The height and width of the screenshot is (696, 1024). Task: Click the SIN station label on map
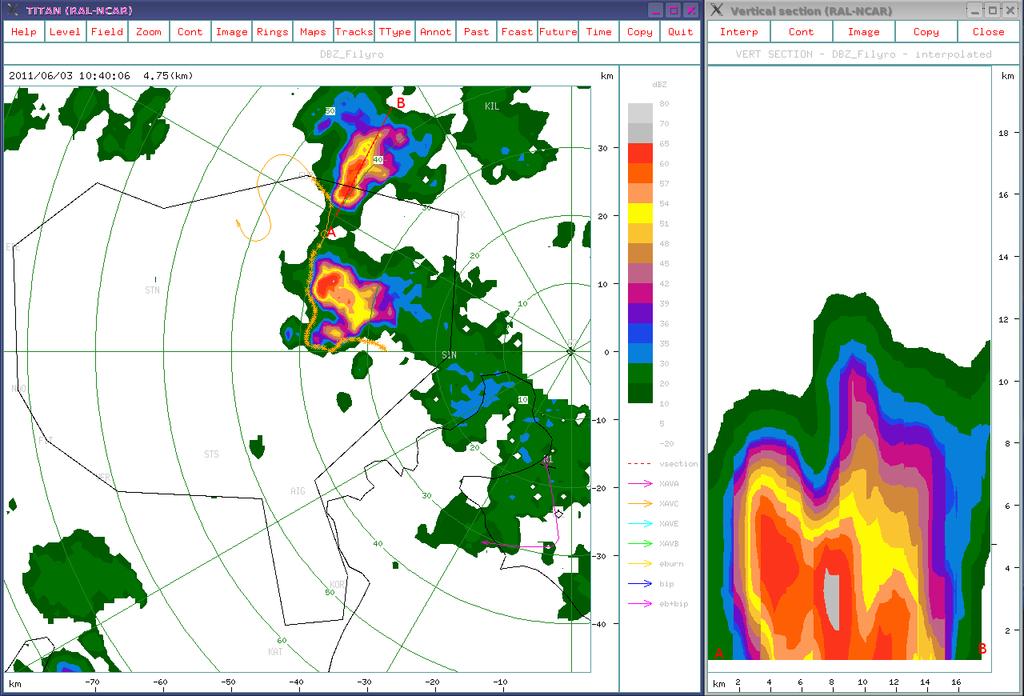click(x=449, y=355)
